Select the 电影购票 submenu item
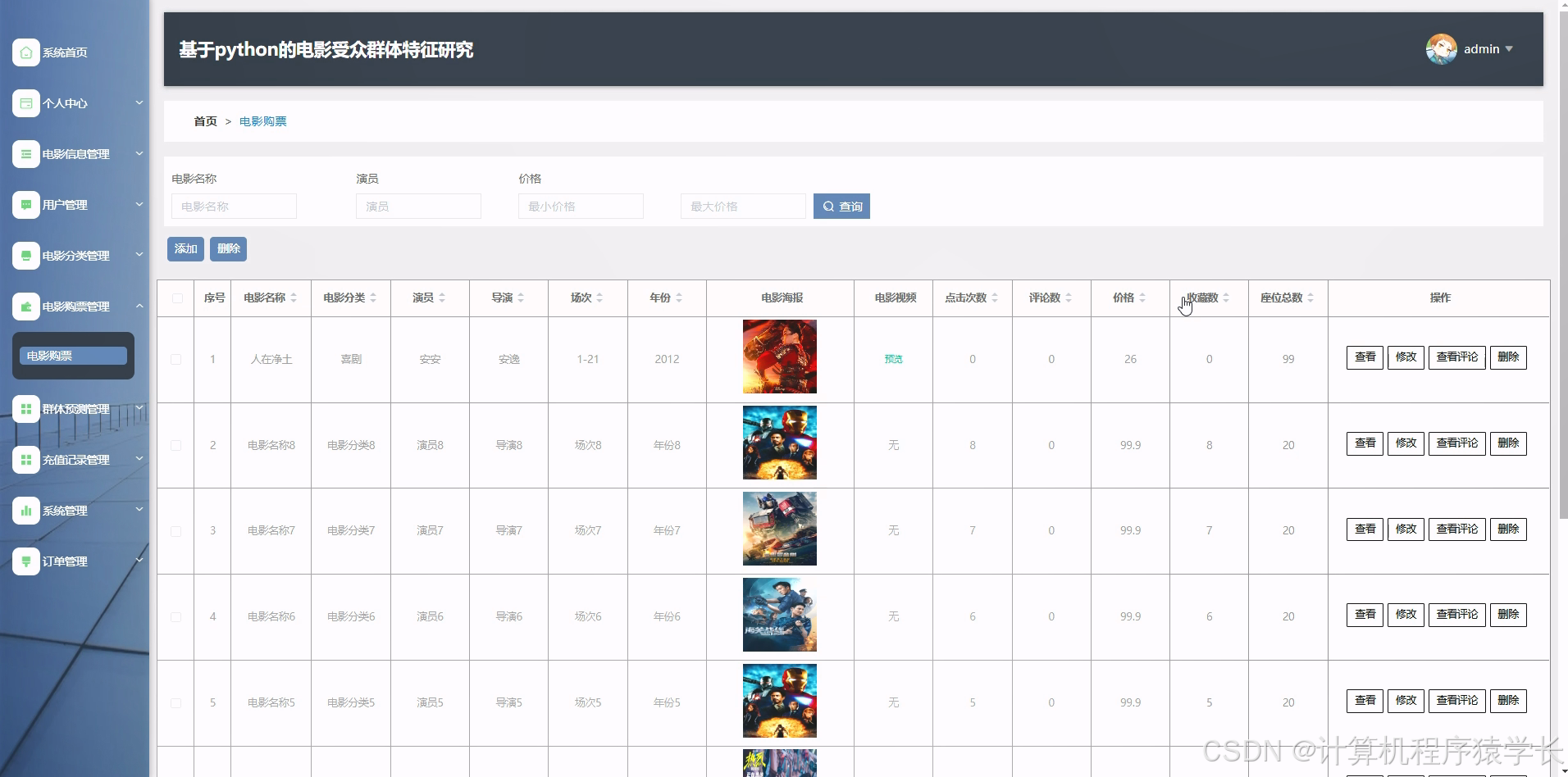This screenshot has height=777, width=1568. tap(73, 356)
